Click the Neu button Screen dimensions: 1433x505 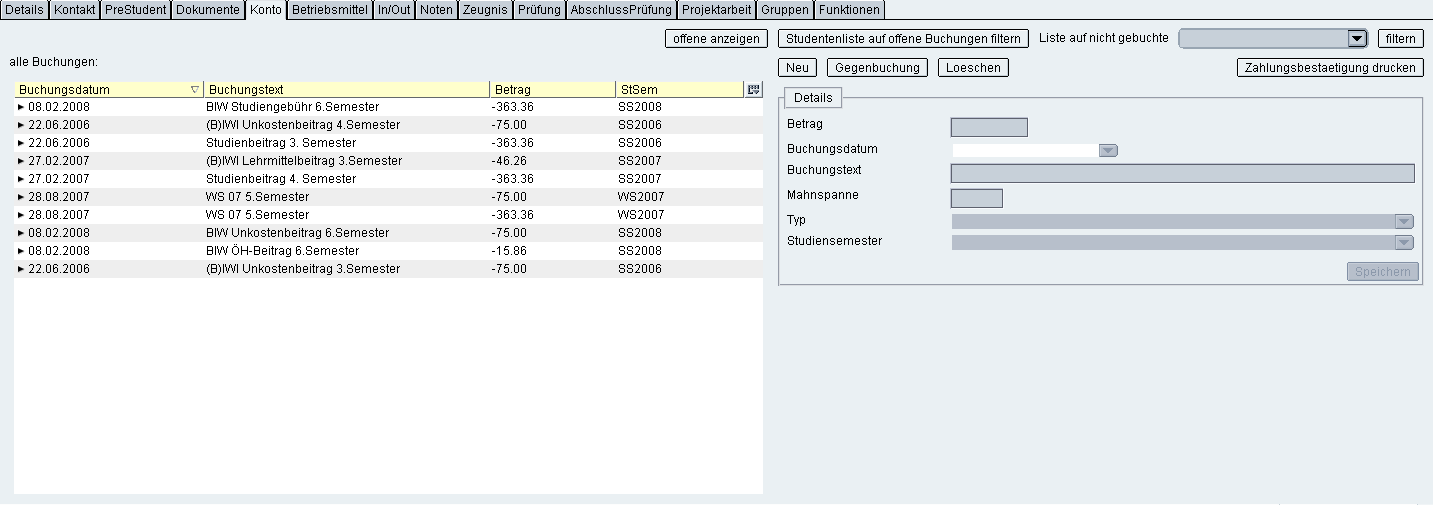pyautogui.click(x=797, y=68)
